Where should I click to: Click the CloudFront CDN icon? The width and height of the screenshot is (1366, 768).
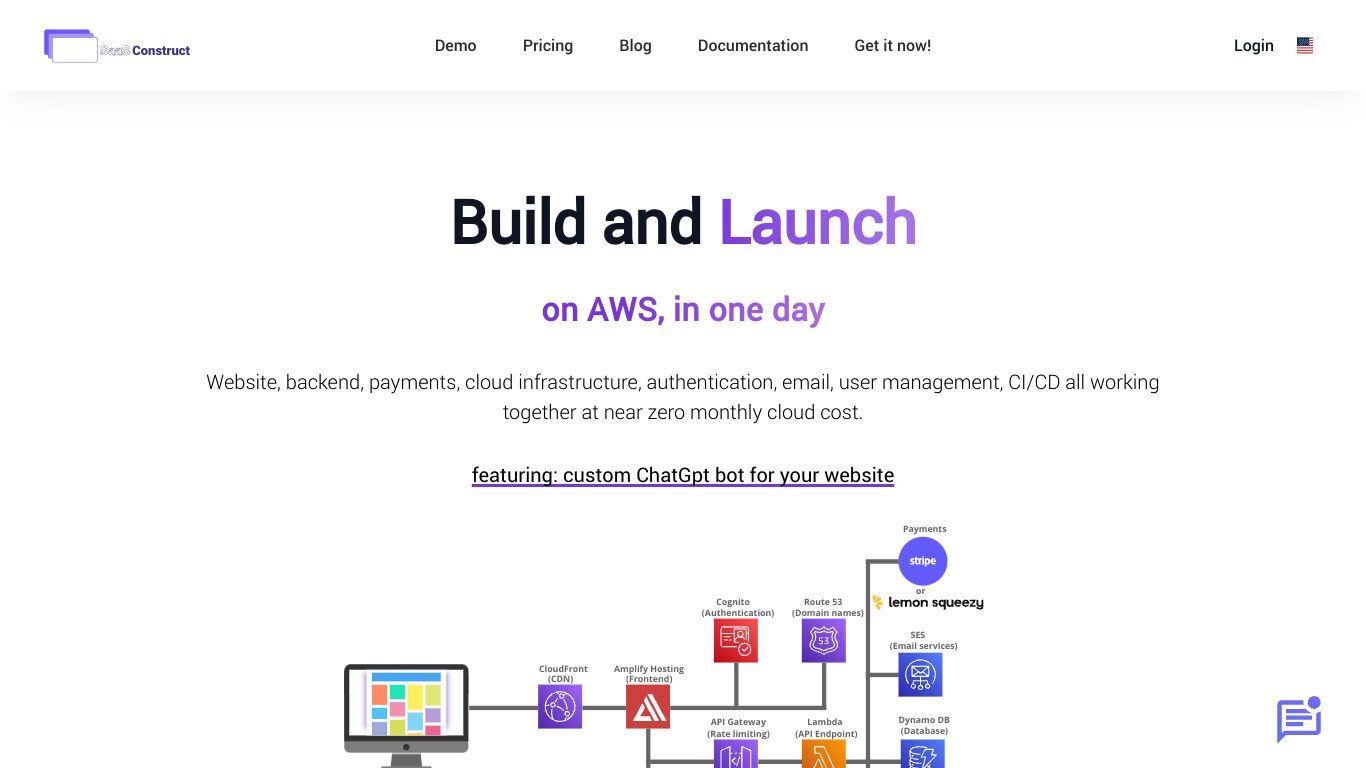(x=560, y=707)
